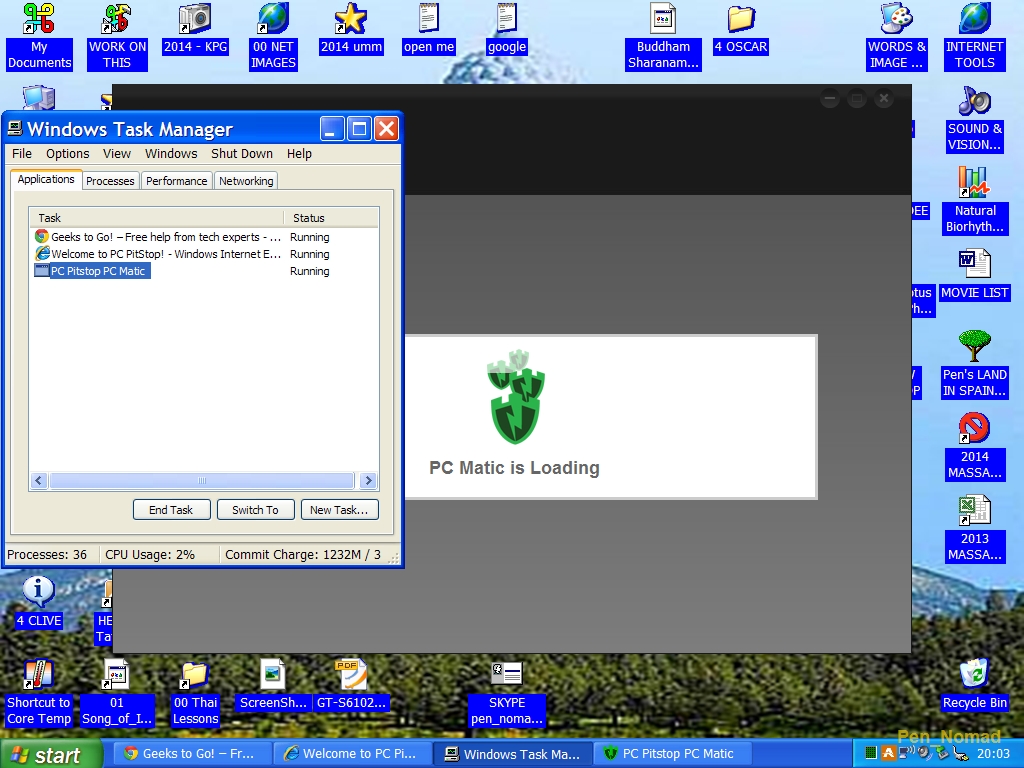Click the Switch To button
This screenshot has height=768, width=1024.
[255, 510]
